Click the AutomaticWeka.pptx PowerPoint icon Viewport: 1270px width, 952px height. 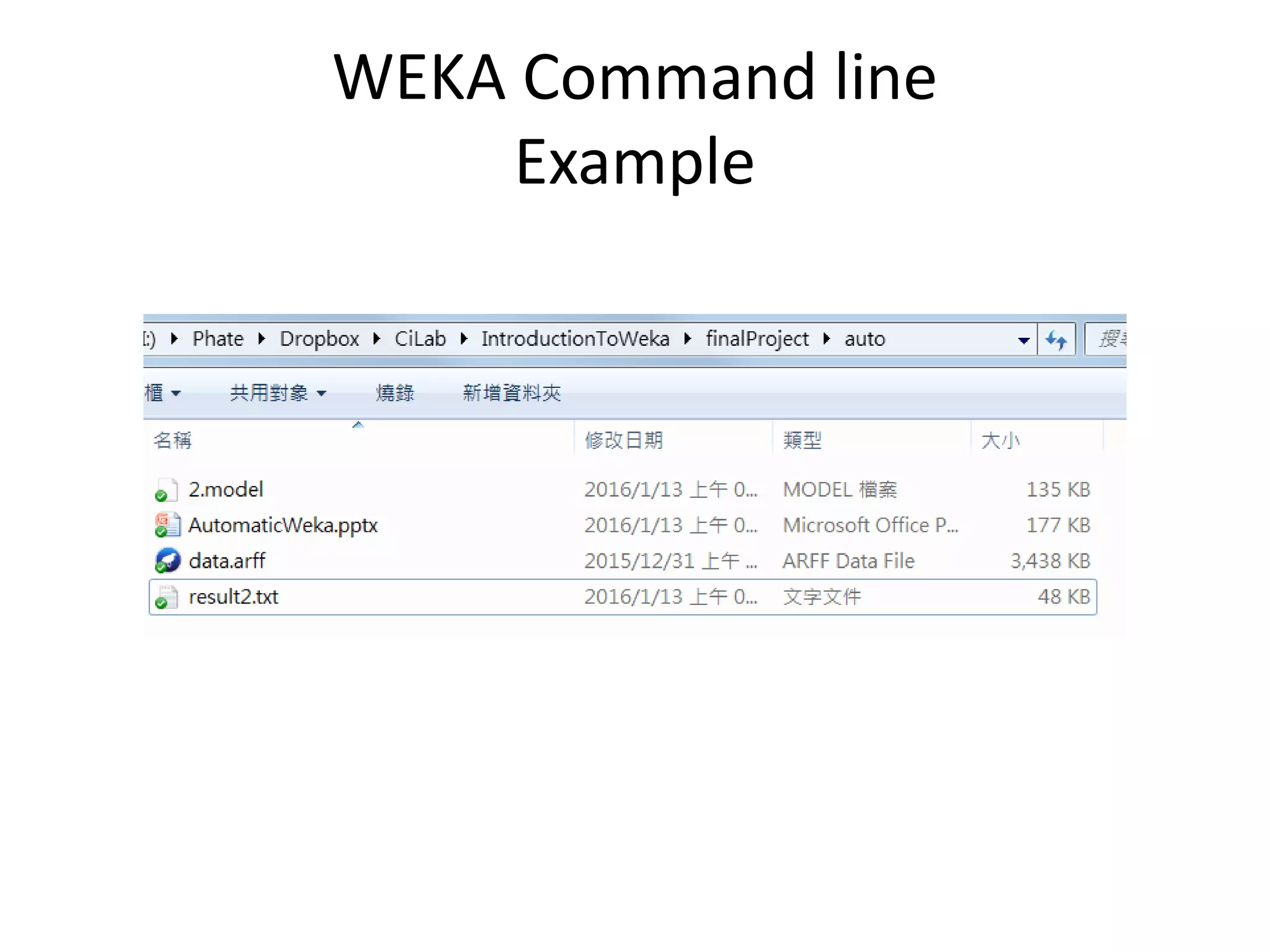click(x=167, y=525)
